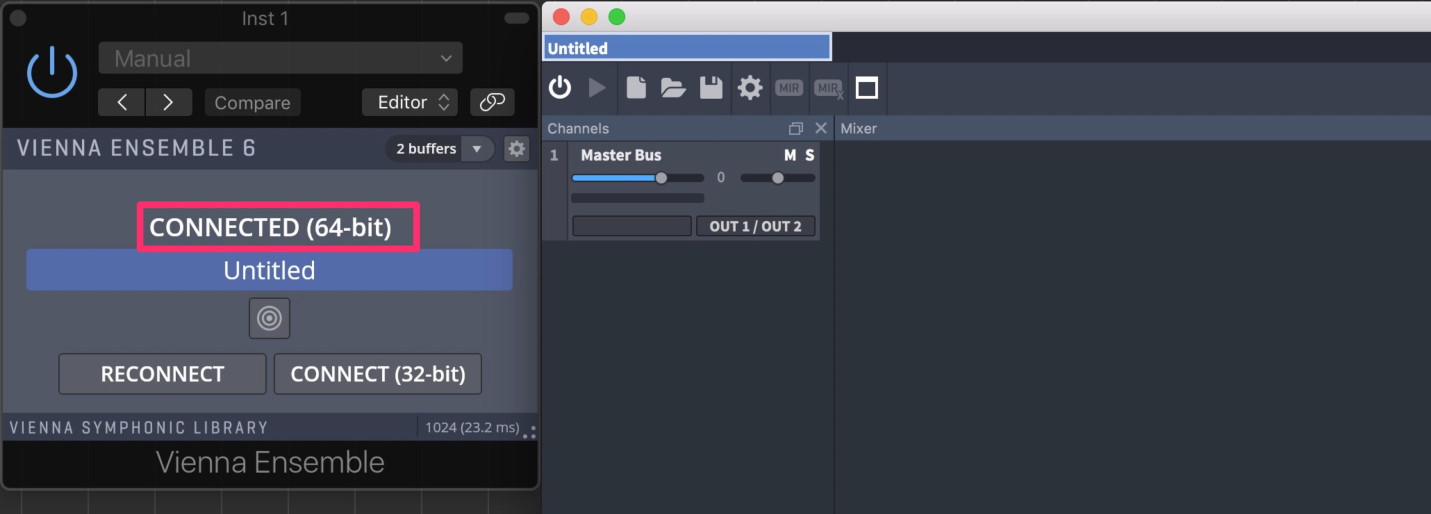Solo the Master Bus channel
The height and width of the screenshot is (514, 1431).
pos(810,155)
